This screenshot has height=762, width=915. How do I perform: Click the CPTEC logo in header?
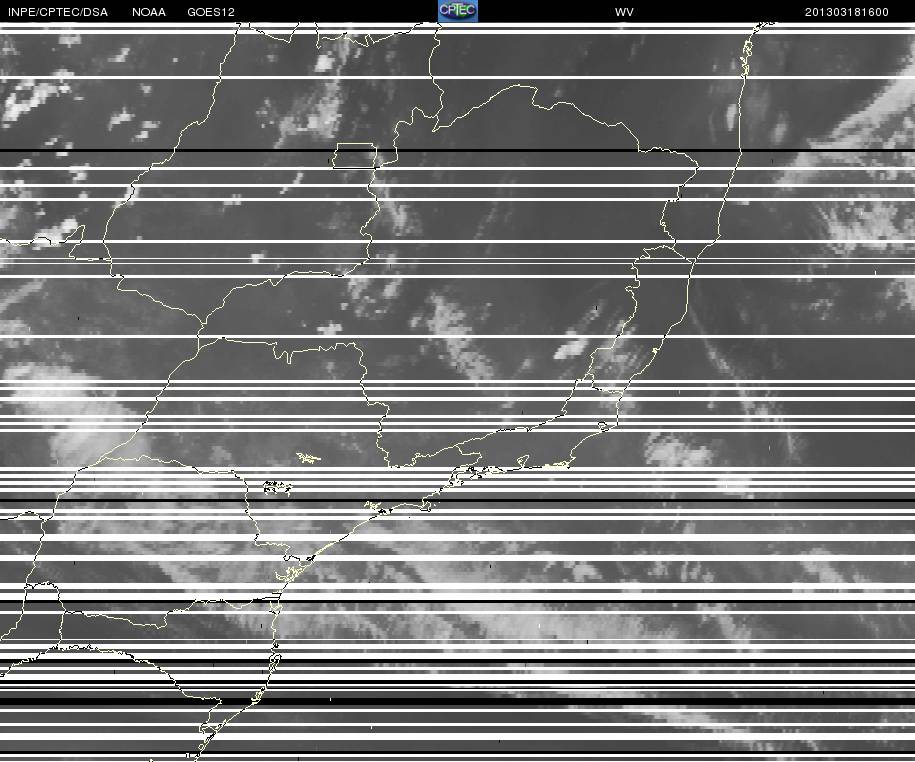point(458,11)
